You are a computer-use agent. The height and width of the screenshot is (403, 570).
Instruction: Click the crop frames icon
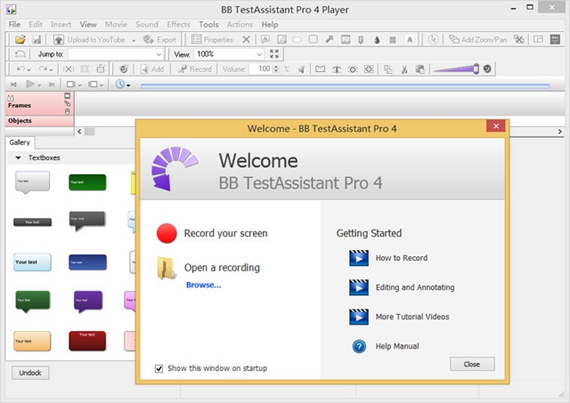pyautogui.click(x=84, y=69)
